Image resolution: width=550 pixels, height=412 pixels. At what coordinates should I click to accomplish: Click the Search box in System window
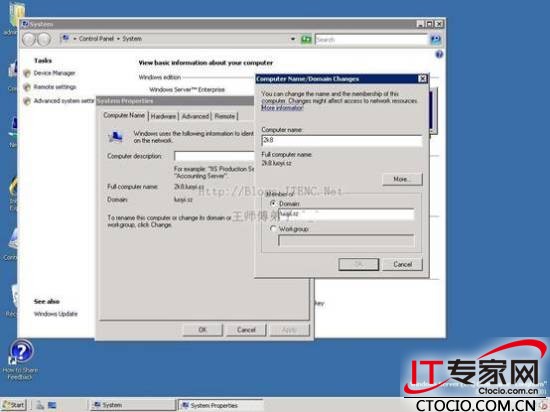[x=371, y=39]
